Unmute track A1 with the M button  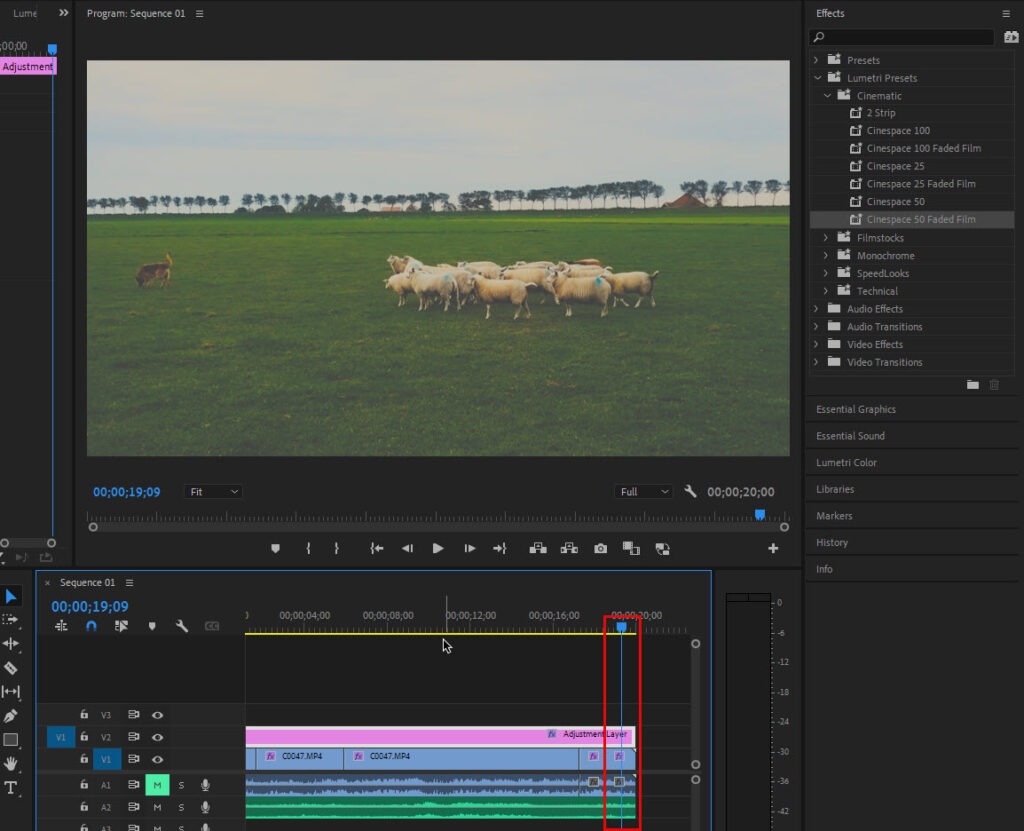157,785
